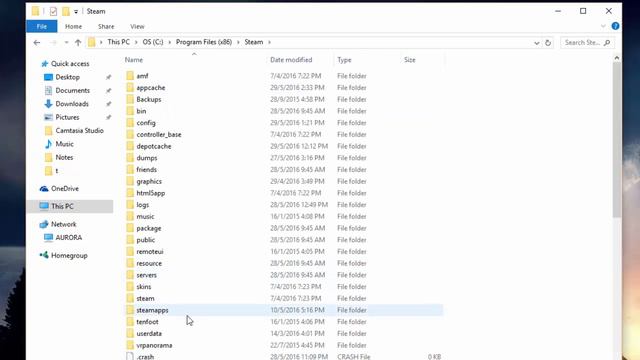Image resolution: width=640 pixels, height=360 pixels.
Task: Open the View ribbon tab
Action: (137, 27)
